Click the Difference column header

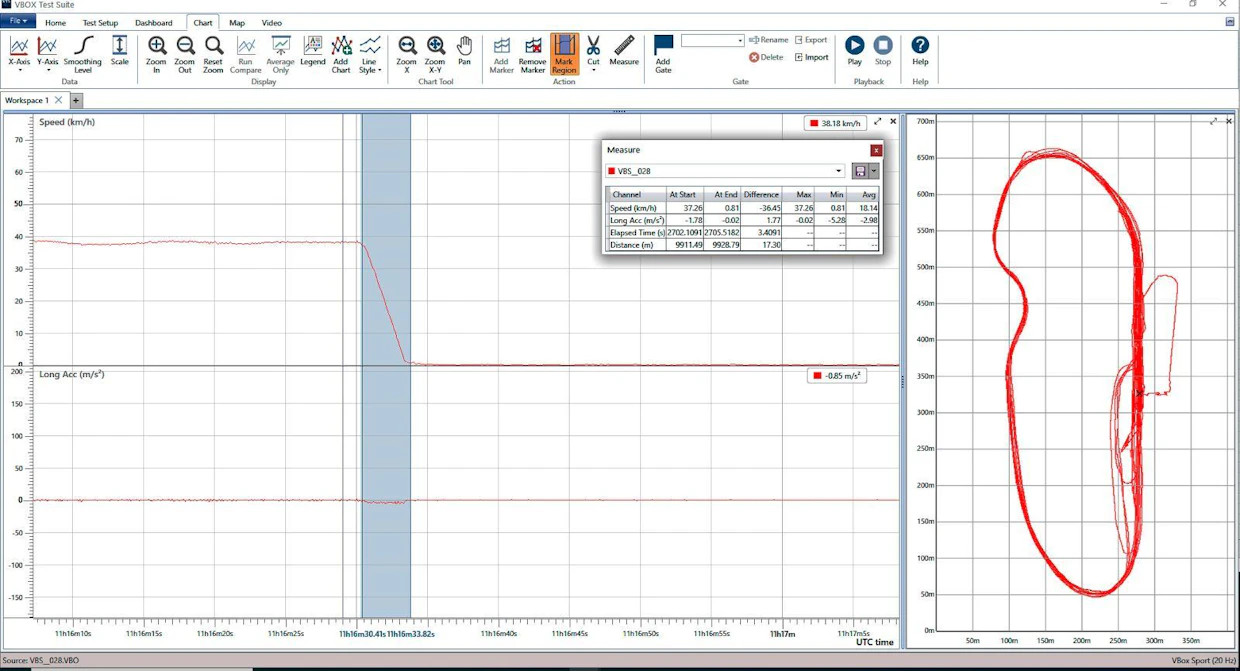tap(761, 194)
